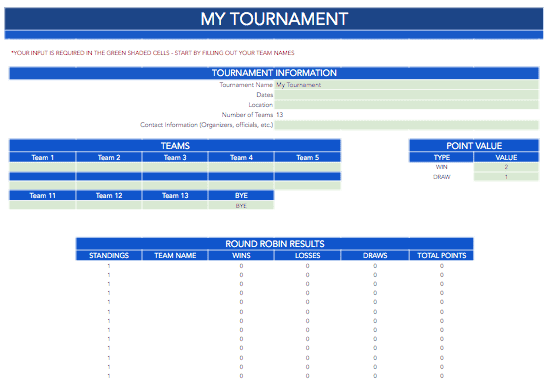Image resolution: width=549 pixels, height=392 pixels.
Task: Edit the WIN point value 2
Action: pyautogui.click(x=506, y=167)
